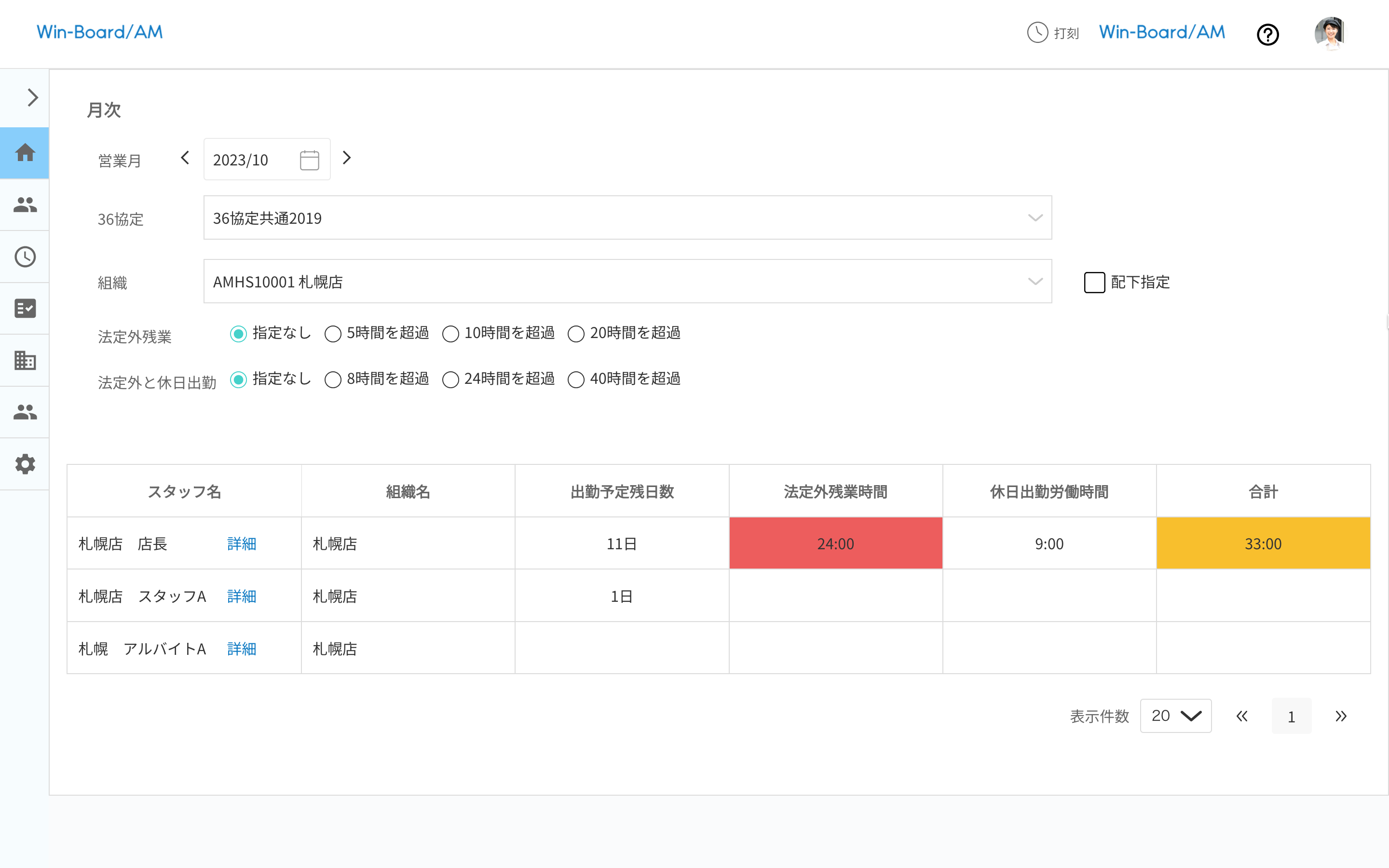Viewport: 1389px width, 868px height.
Task: Open the 組織 dropdown showing 札幌店
Action: 627,281
